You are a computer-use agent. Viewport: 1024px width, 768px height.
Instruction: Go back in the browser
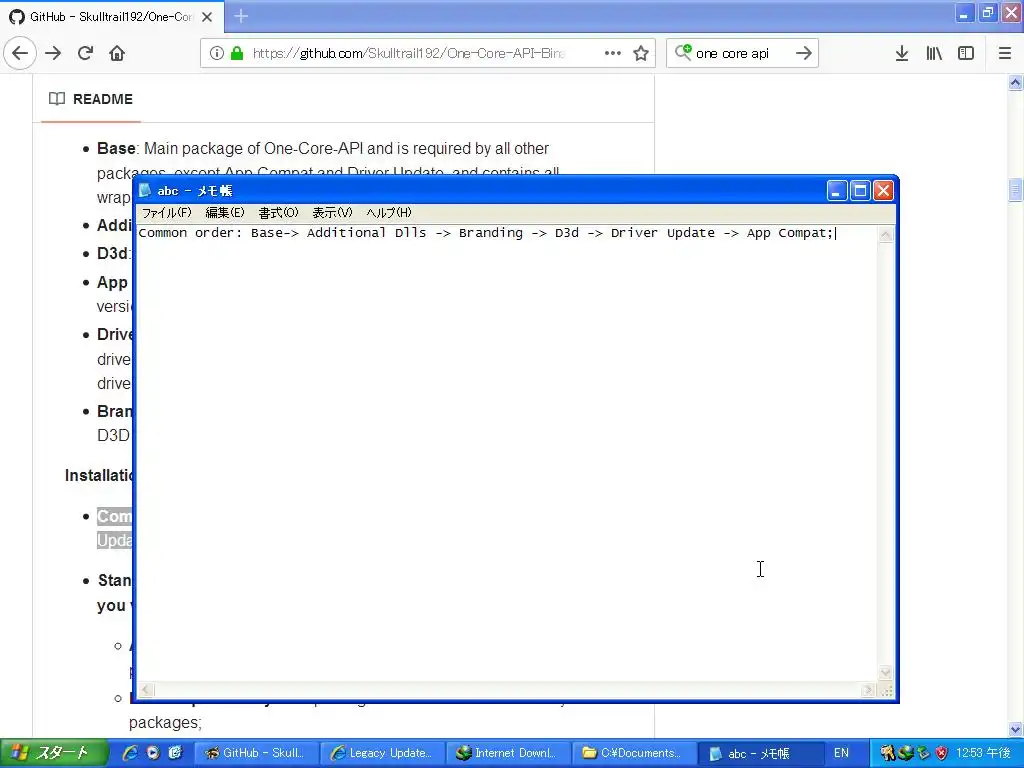(x=20, y=53)
